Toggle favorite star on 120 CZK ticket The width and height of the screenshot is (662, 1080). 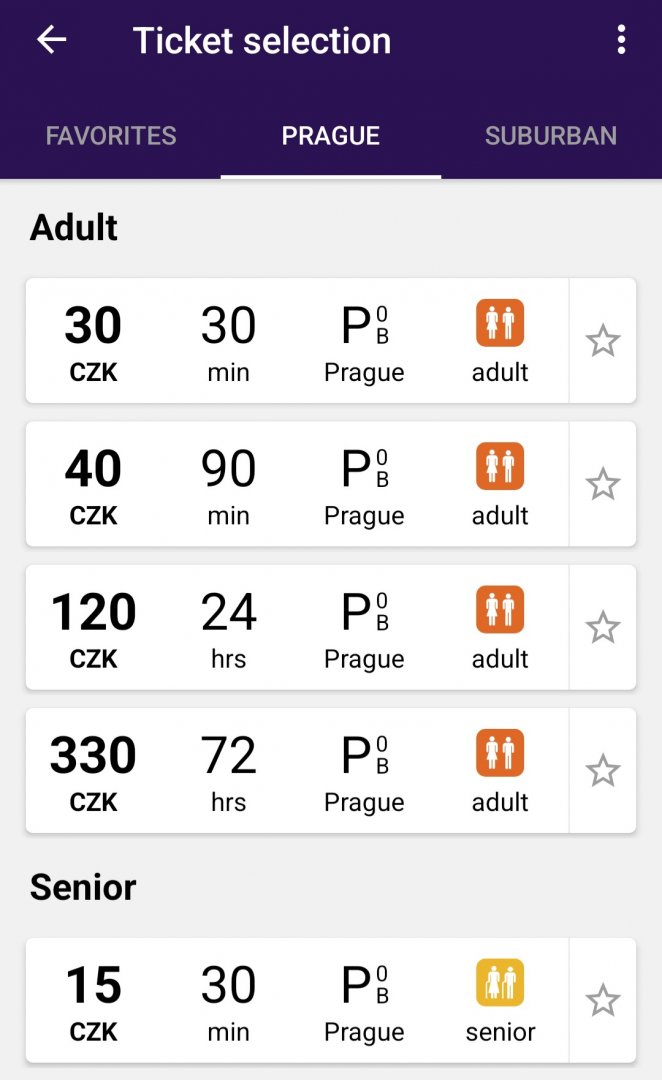603,628
